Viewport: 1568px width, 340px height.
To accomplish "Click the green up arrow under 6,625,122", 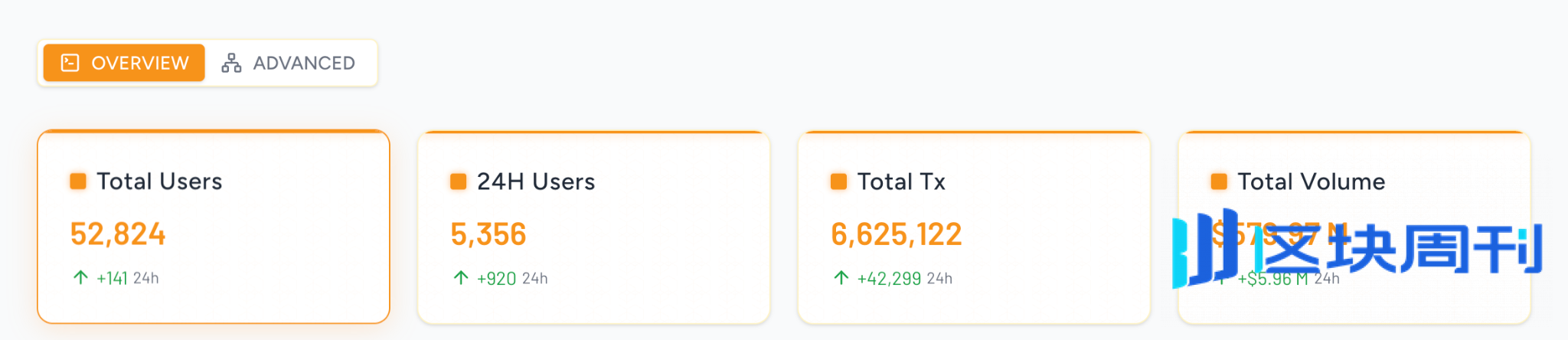I will point(841,277).
